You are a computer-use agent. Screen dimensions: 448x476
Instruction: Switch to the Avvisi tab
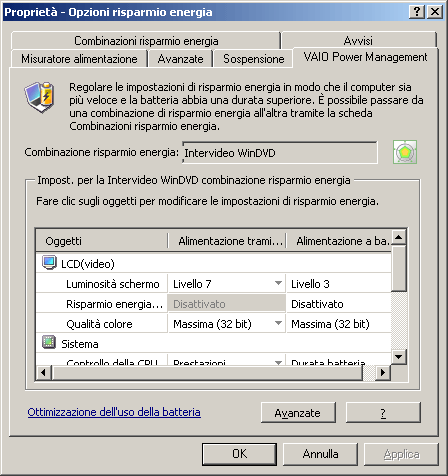[358, 41]
